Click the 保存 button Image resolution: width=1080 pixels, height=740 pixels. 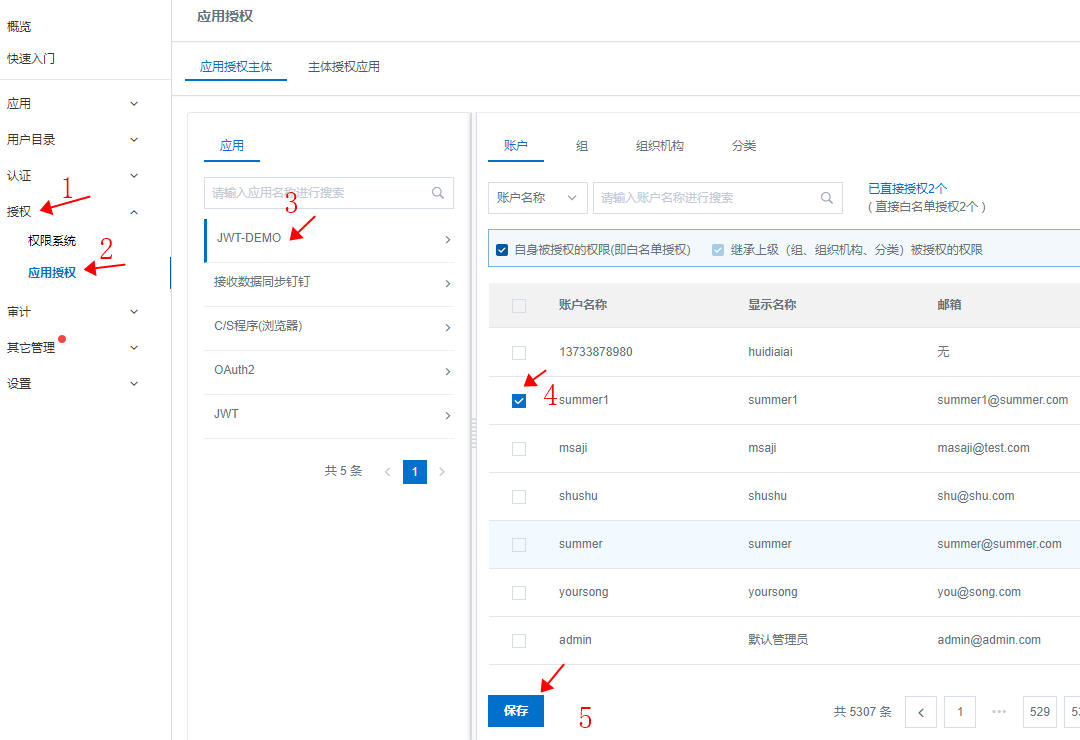516,711
